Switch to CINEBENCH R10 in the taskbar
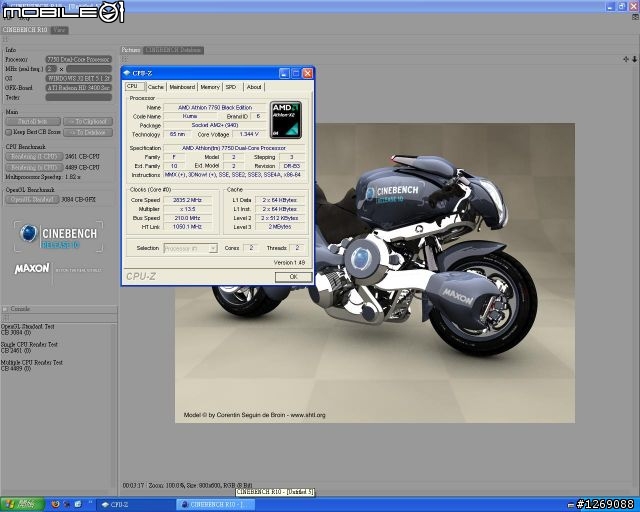This screenshot has width=640, height=512. point(216,505)
